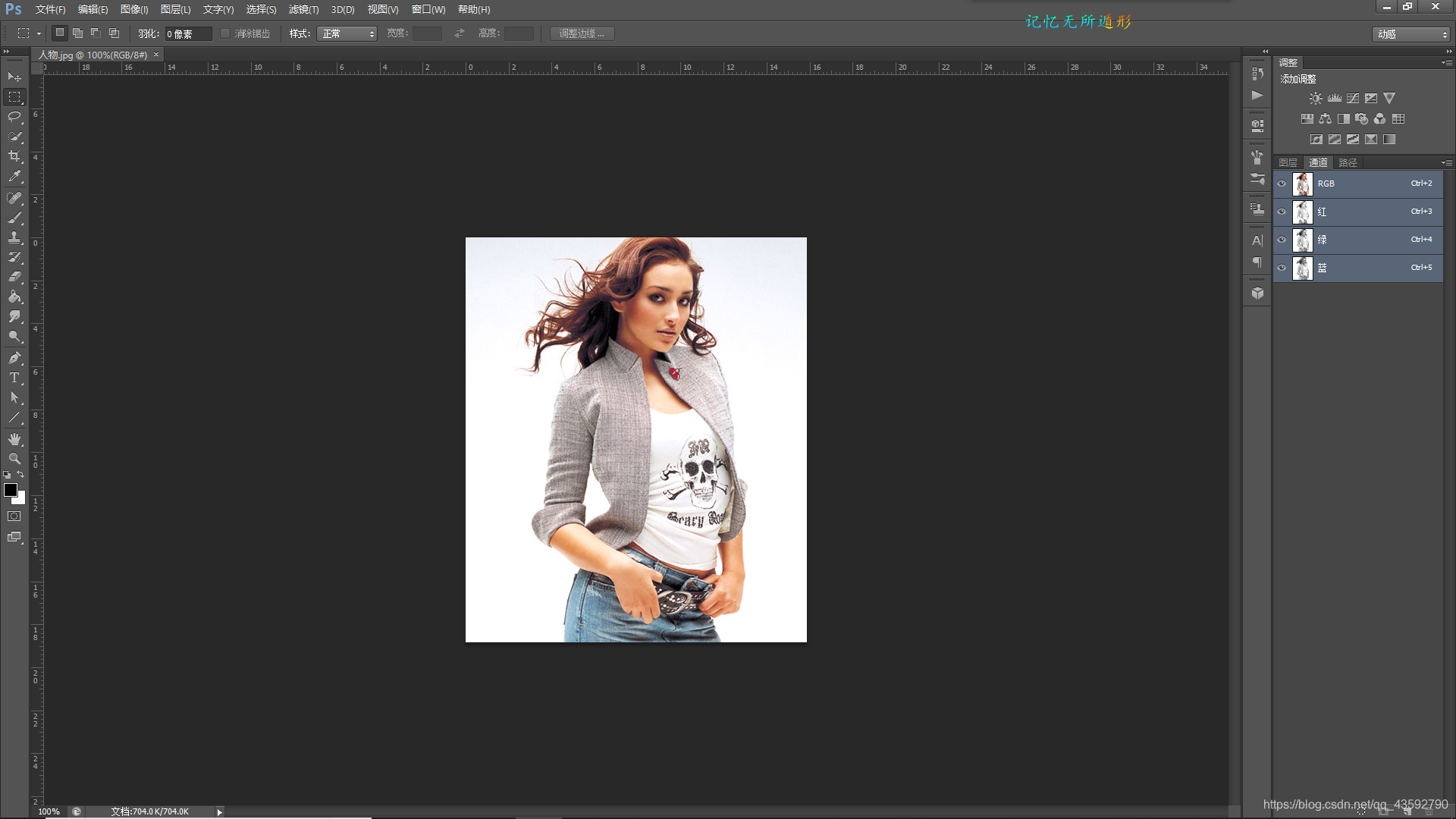1456x819 pixels.
Task: Click the feather value input field
Action: [187, 33]
